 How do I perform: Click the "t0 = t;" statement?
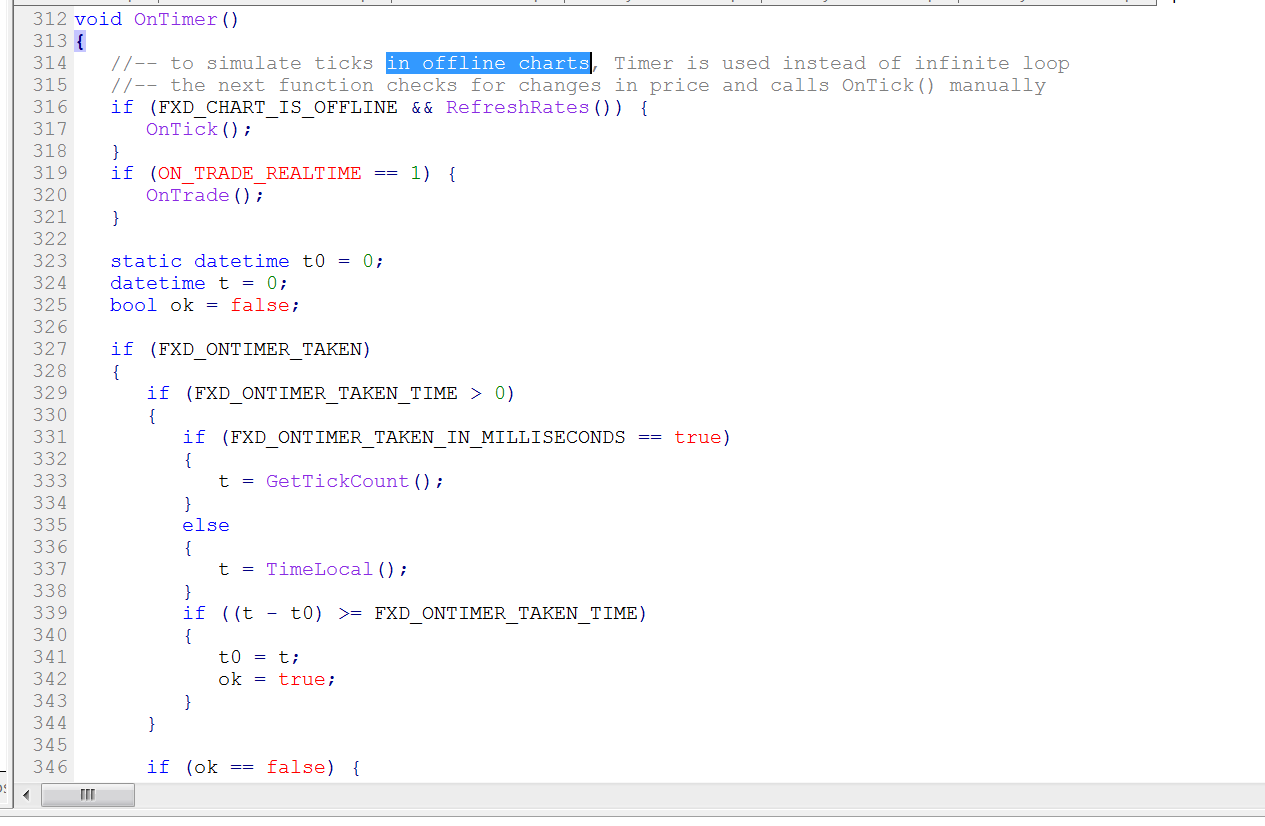tap(259, 657)
